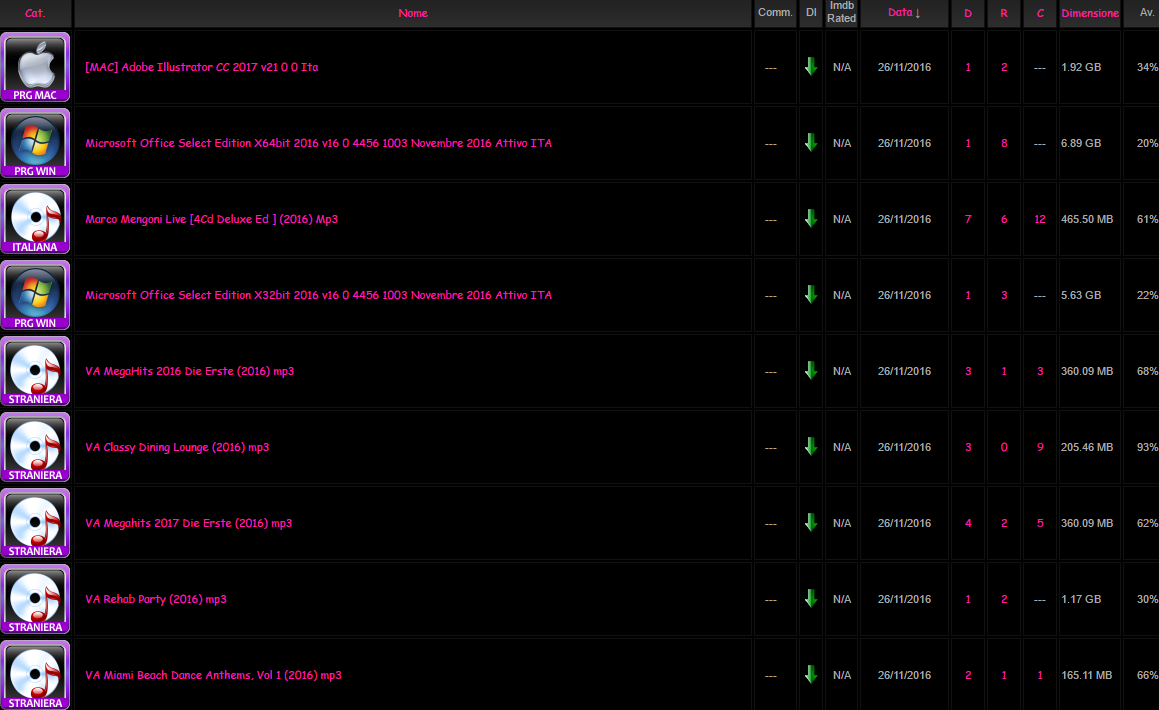Sort by the C column header
Image resolution: width=1159 pixels, height=710 pixels.
[1040, 13]
